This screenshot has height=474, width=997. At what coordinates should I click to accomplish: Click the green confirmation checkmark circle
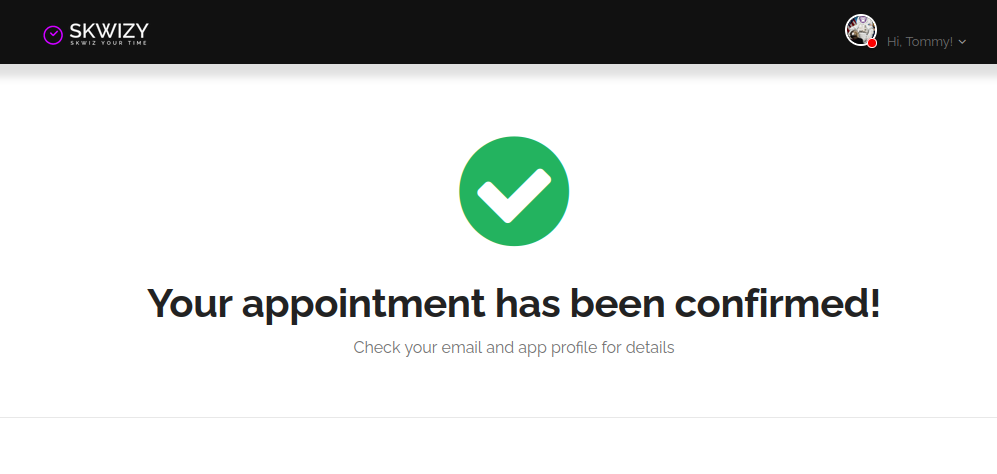click(514, 191)
